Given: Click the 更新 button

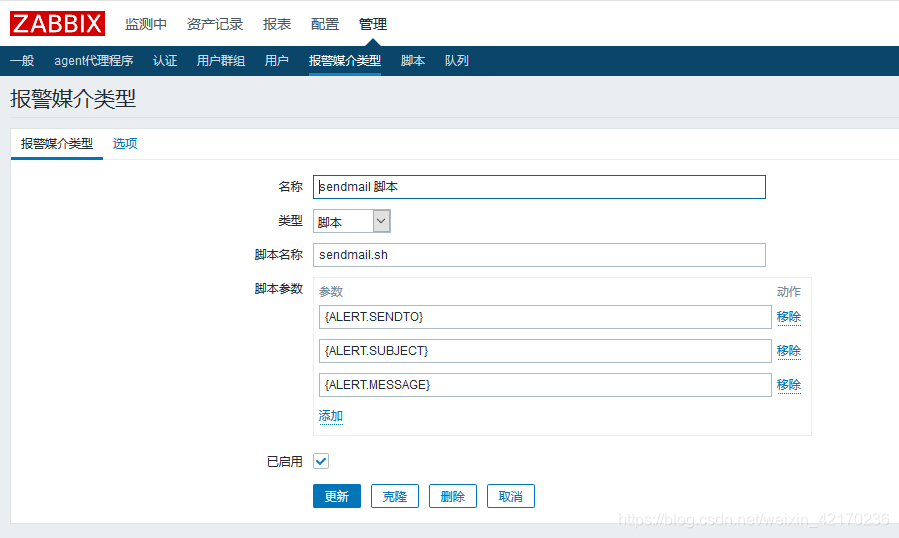Looking at the screenshot, I should coord(337,496).
